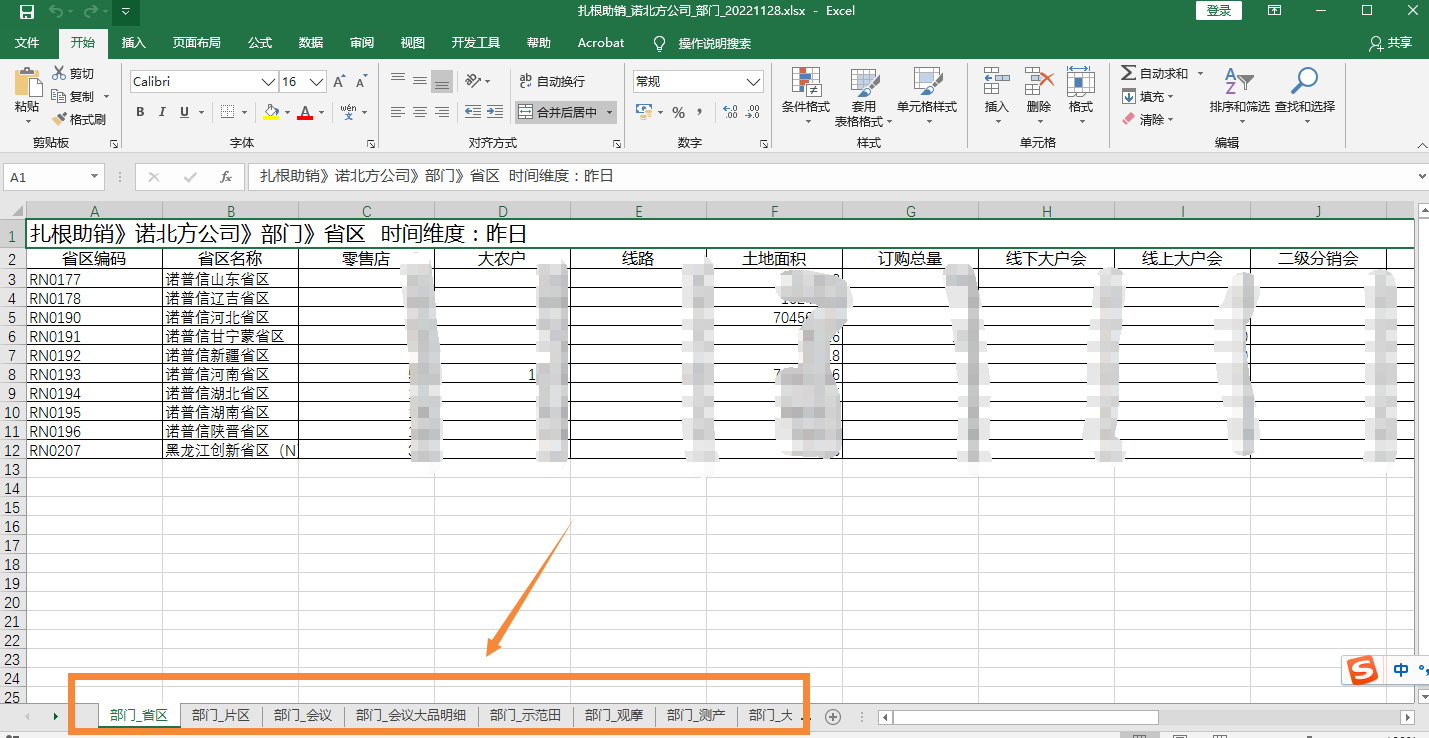The height and width of the screenshot is (738, 1429).
Task: Click the AutoSum sigma icon
Action: click(1128, 74)
